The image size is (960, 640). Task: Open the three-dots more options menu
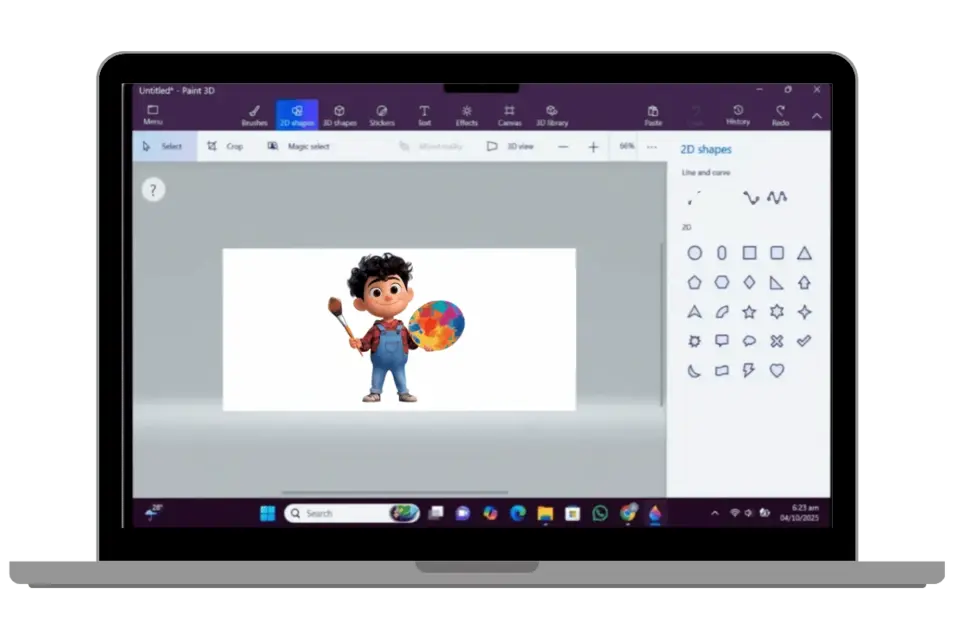[x=652, y=146]
